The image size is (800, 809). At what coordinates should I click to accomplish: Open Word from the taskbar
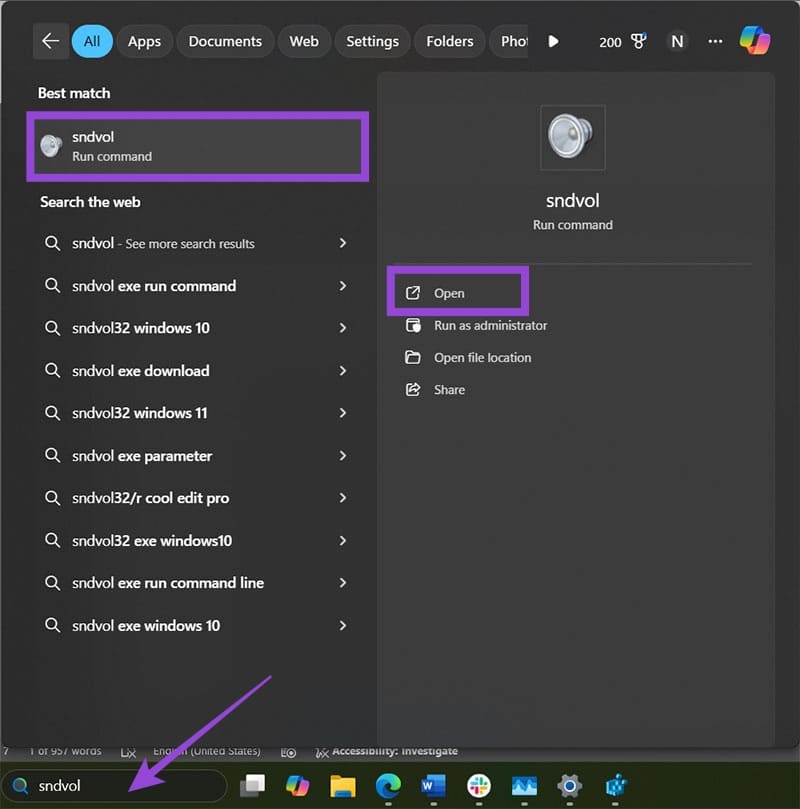(433, 786)
